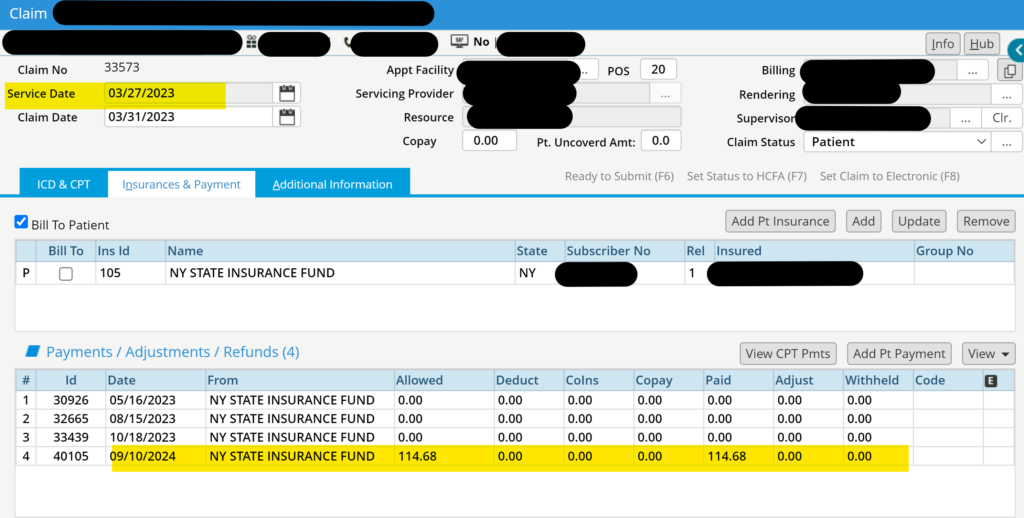Viewport: 1024px width, 518px height.
Task: Click the Add Pt Payment button
Action: coord(899,353)
